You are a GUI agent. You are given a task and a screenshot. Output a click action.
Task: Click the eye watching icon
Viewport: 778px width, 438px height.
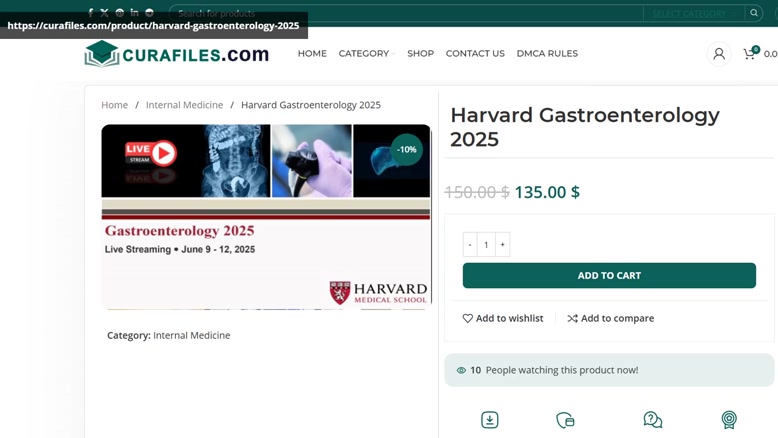pyautogui.click(x=461, y=370)
